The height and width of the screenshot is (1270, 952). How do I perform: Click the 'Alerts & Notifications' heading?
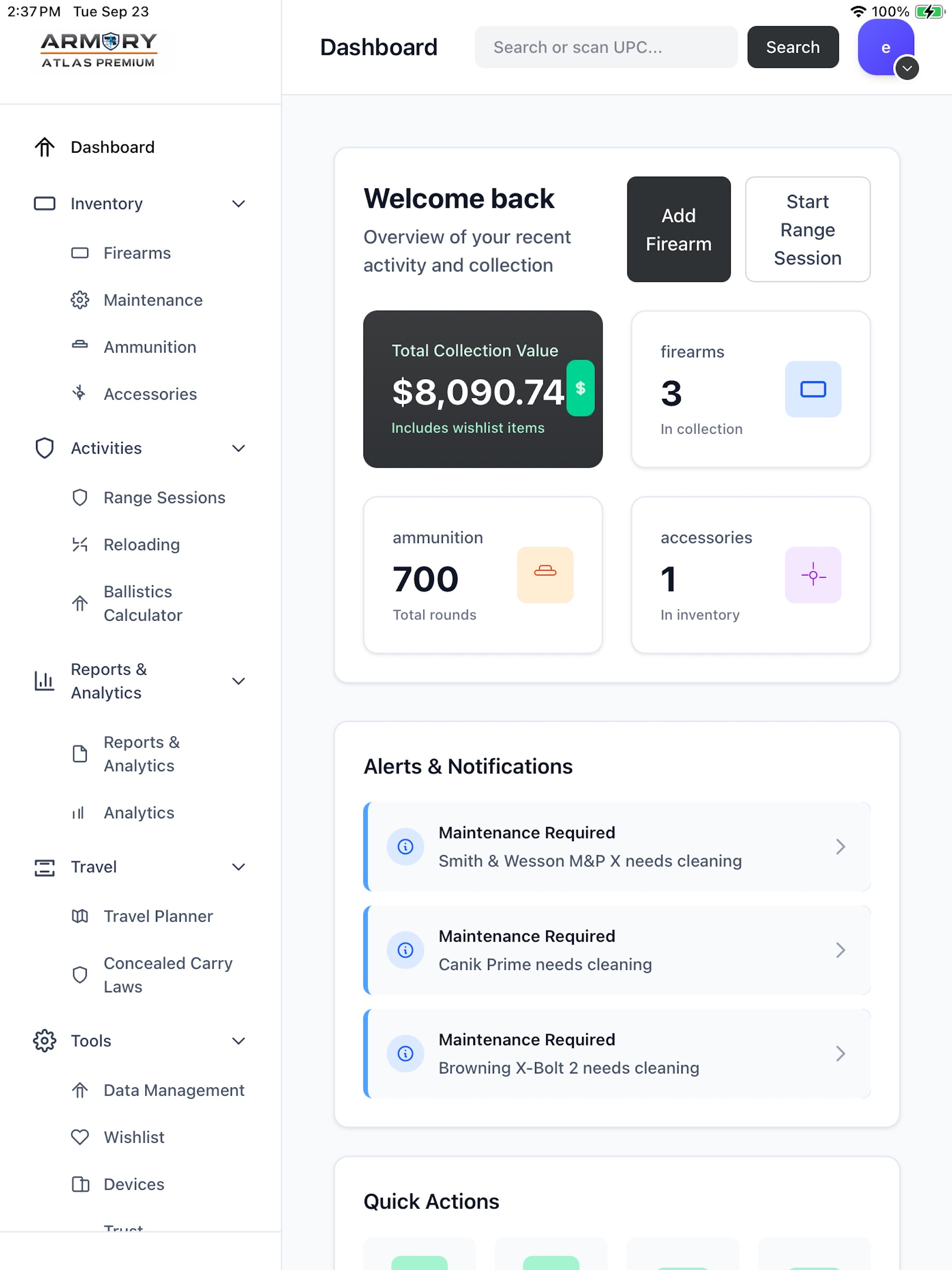click(x=468, y=767)
